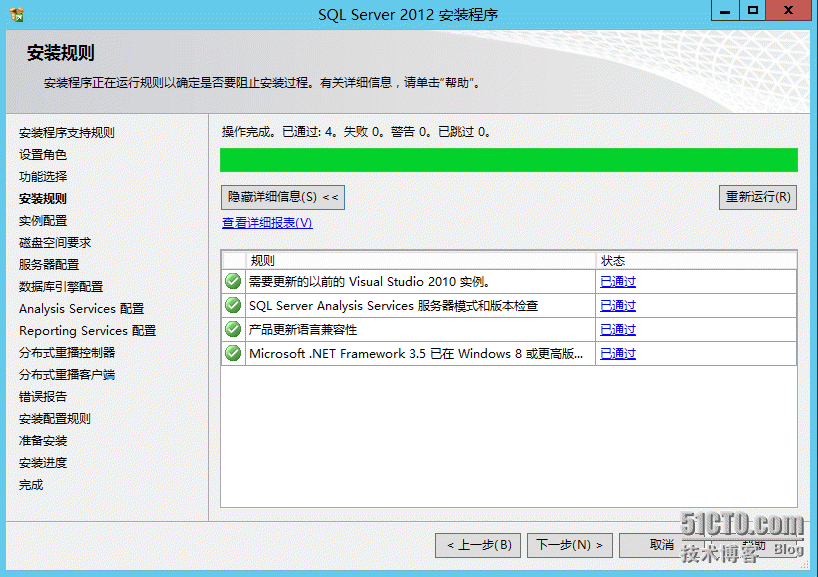This screenshot has width=818, height=577.
Task: Select 数据库引擎配置 step in sidebar
Action: coord(61,286)
